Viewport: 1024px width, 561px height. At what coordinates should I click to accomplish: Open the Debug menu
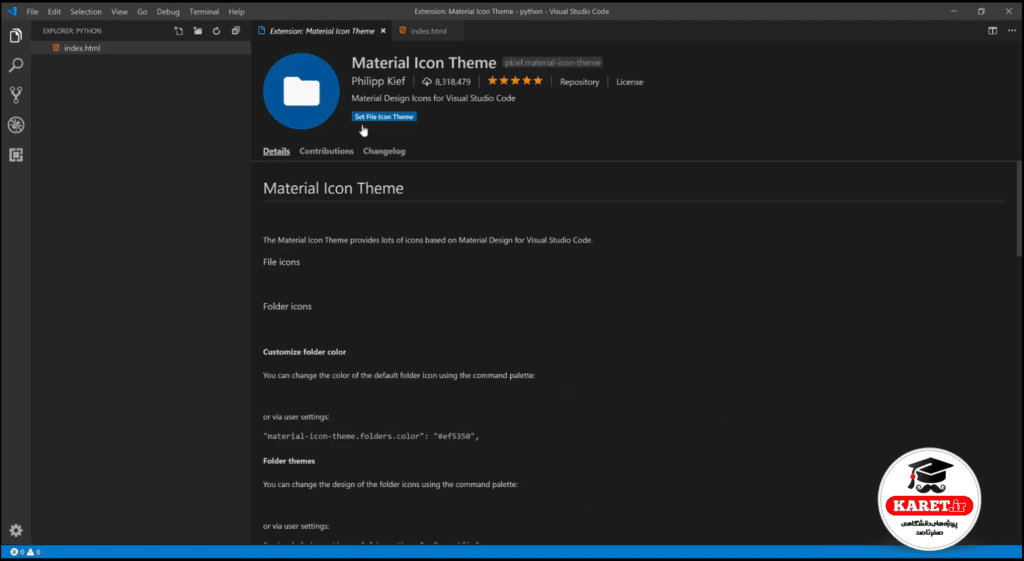pyautogui.click(x=168, y=12)
